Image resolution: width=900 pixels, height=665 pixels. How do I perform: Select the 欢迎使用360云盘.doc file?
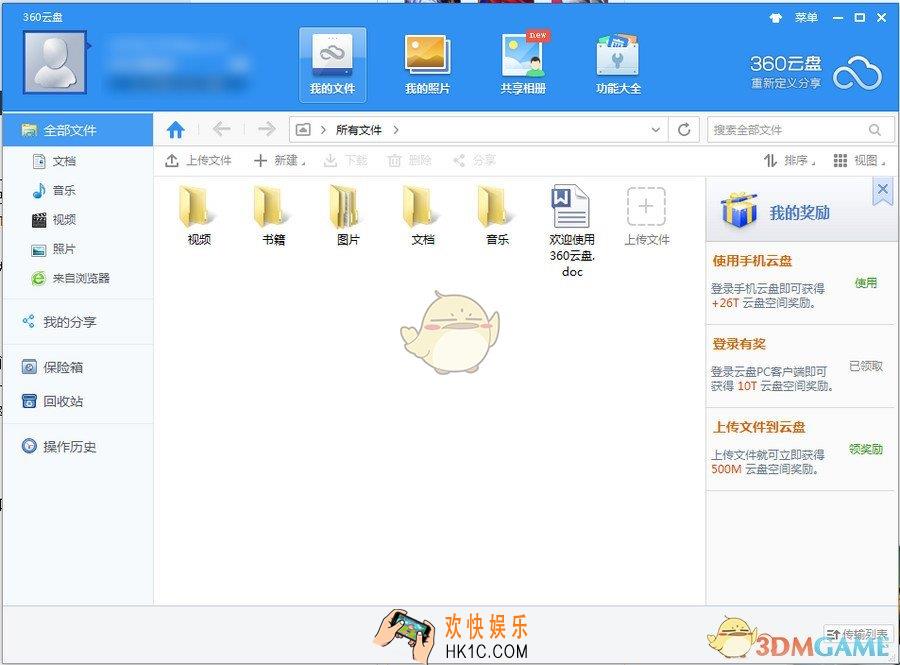[x=572, y=231]
